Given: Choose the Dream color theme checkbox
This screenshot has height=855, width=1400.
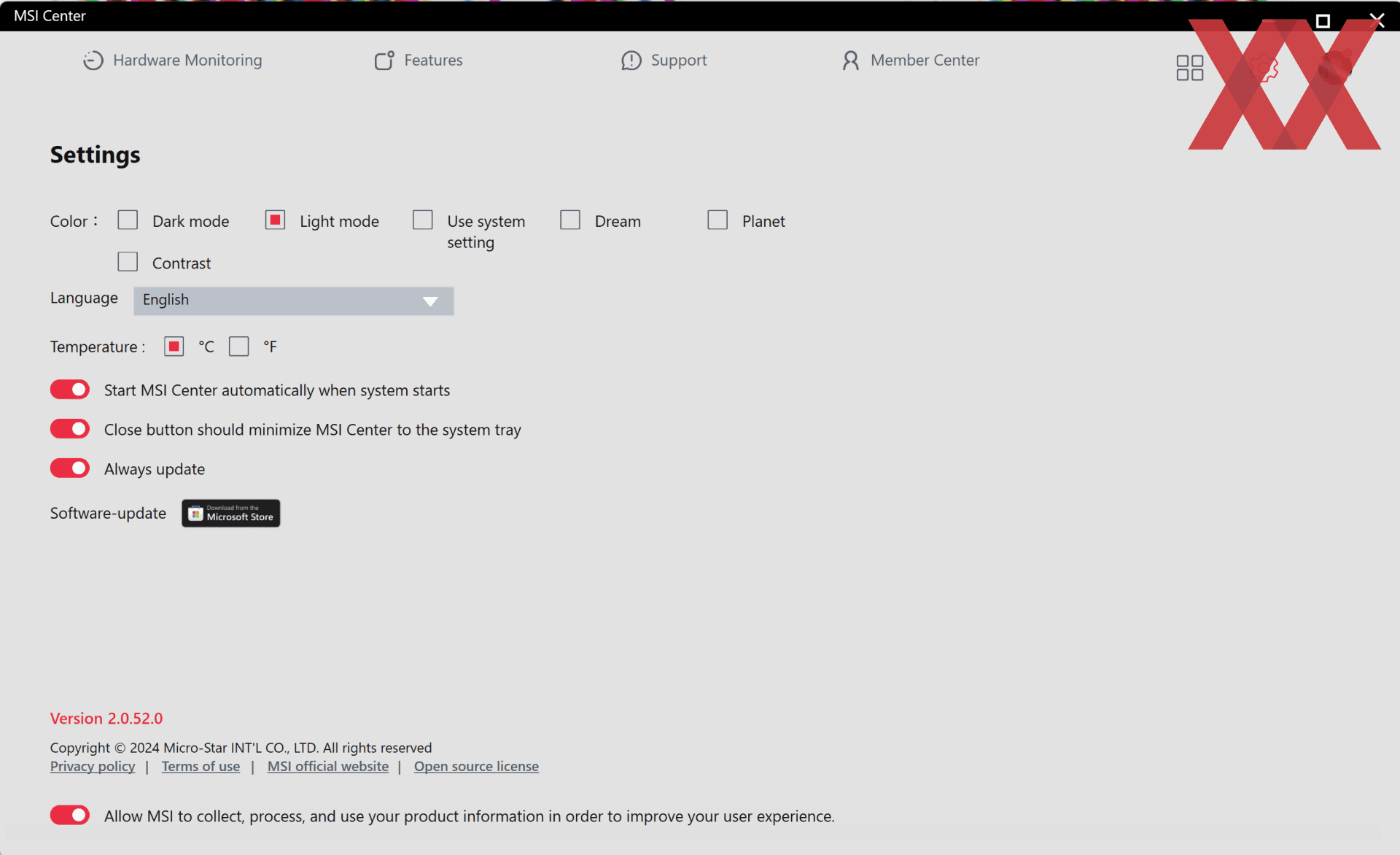Looking at the screenshot, I should [570, 220].
